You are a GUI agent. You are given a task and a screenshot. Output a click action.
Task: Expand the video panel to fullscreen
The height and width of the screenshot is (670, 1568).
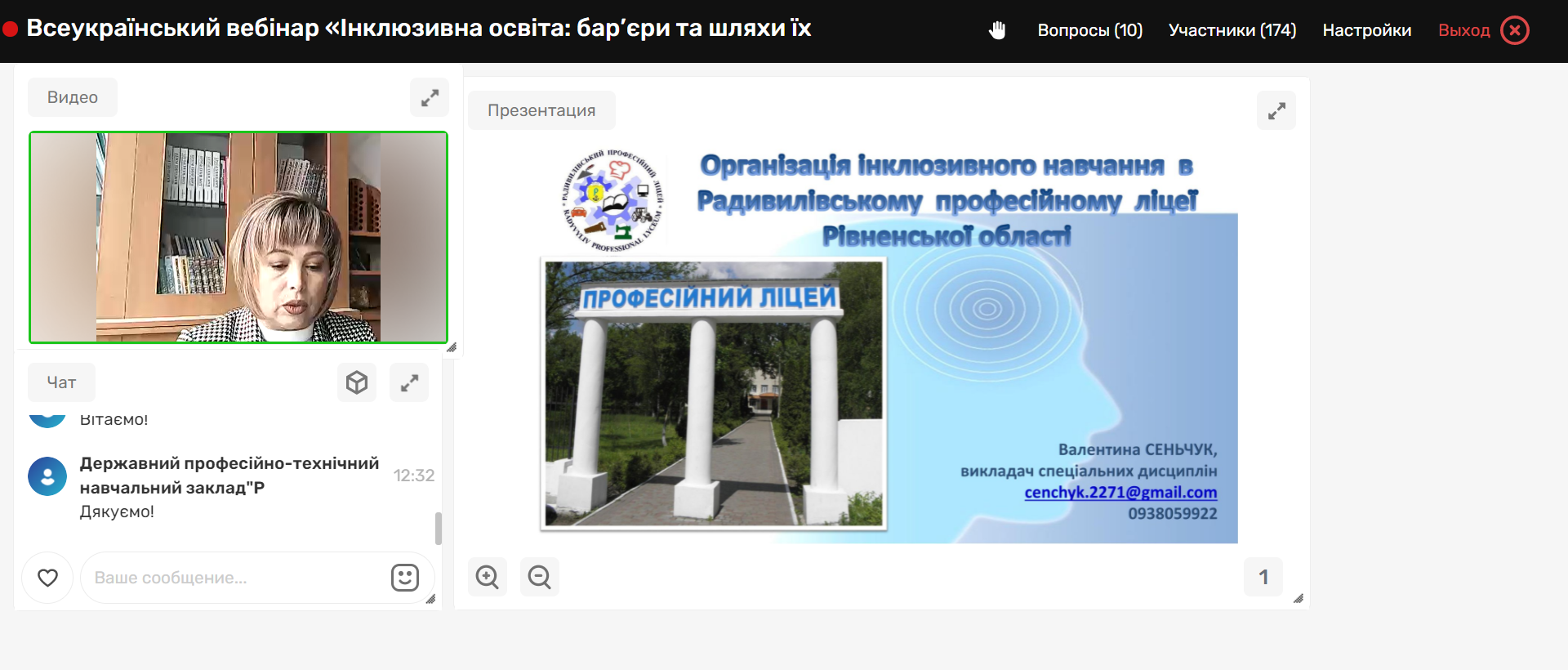pyautogui.click(x=430, y=98)
